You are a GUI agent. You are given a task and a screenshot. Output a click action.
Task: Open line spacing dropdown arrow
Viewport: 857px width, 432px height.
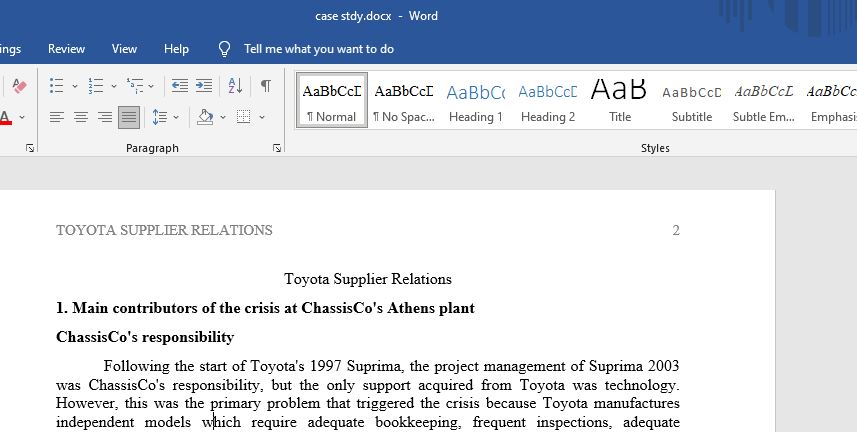click(176, 117)
